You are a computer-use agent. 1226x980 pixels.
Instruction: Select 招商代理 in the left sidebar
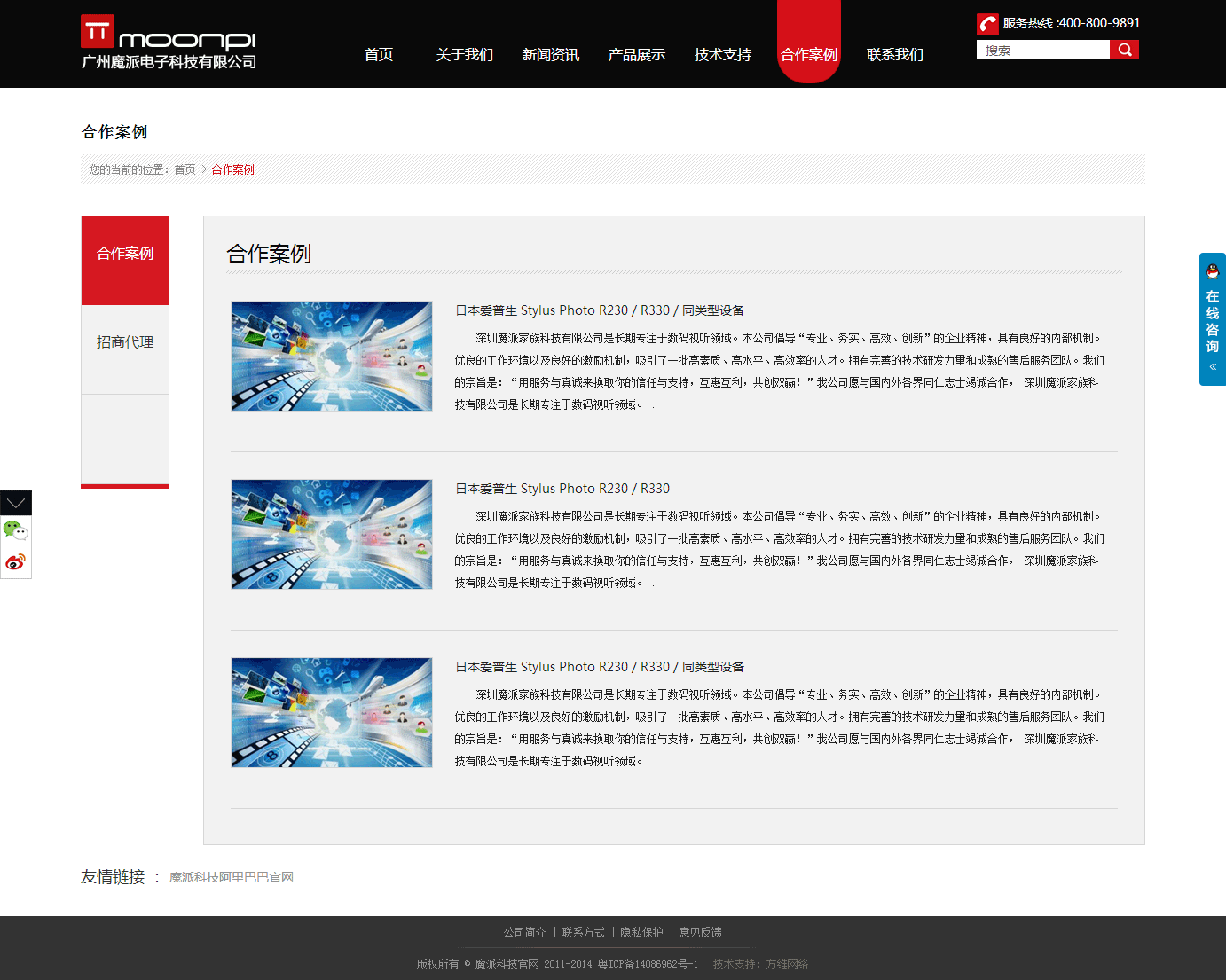click(125, 349)
